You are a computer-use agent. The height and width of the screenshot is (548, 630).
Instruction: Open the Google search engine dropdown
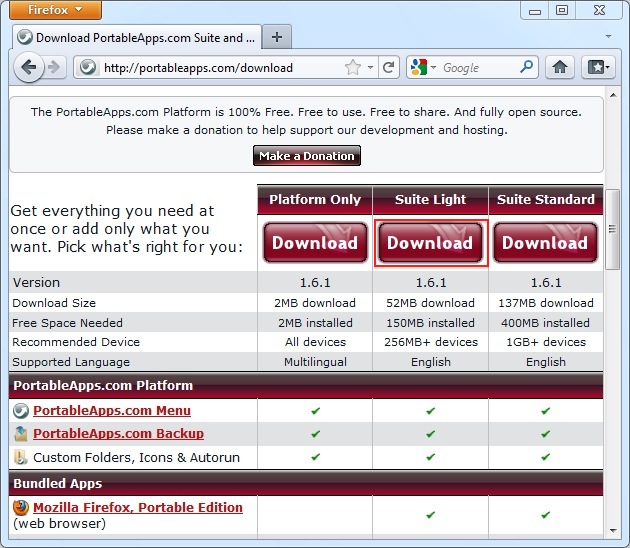[x=423, y=68]
